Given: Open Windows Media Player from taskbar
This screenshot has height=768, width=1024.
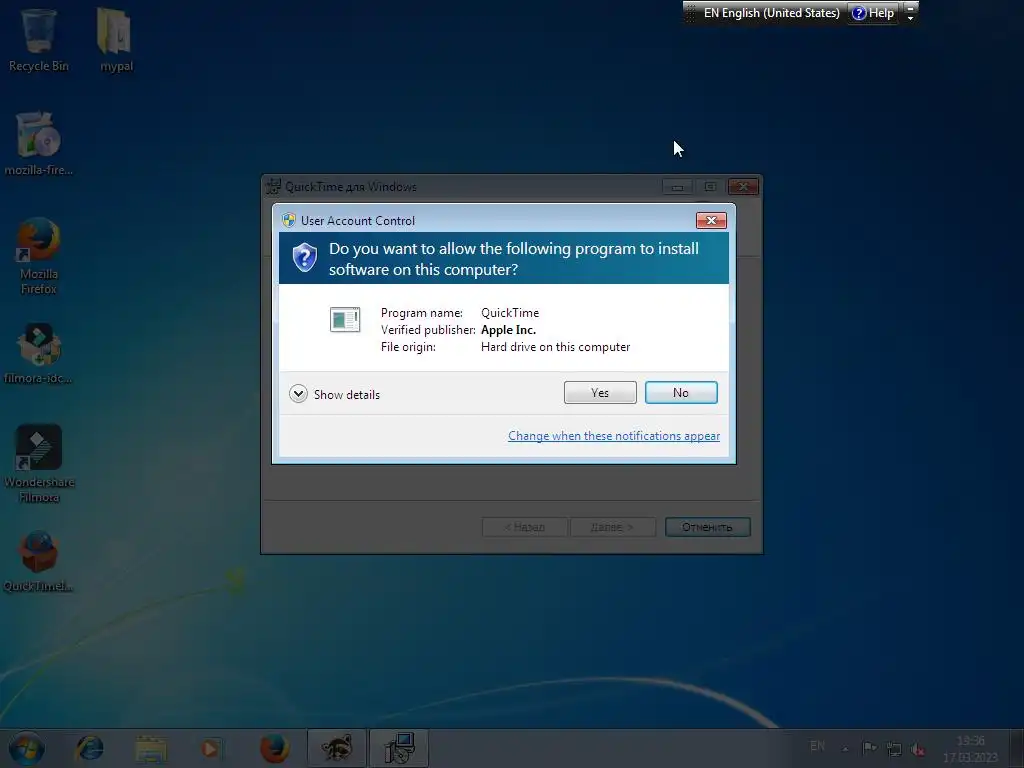Looking at the screenshot, I should tap(210, 748).
